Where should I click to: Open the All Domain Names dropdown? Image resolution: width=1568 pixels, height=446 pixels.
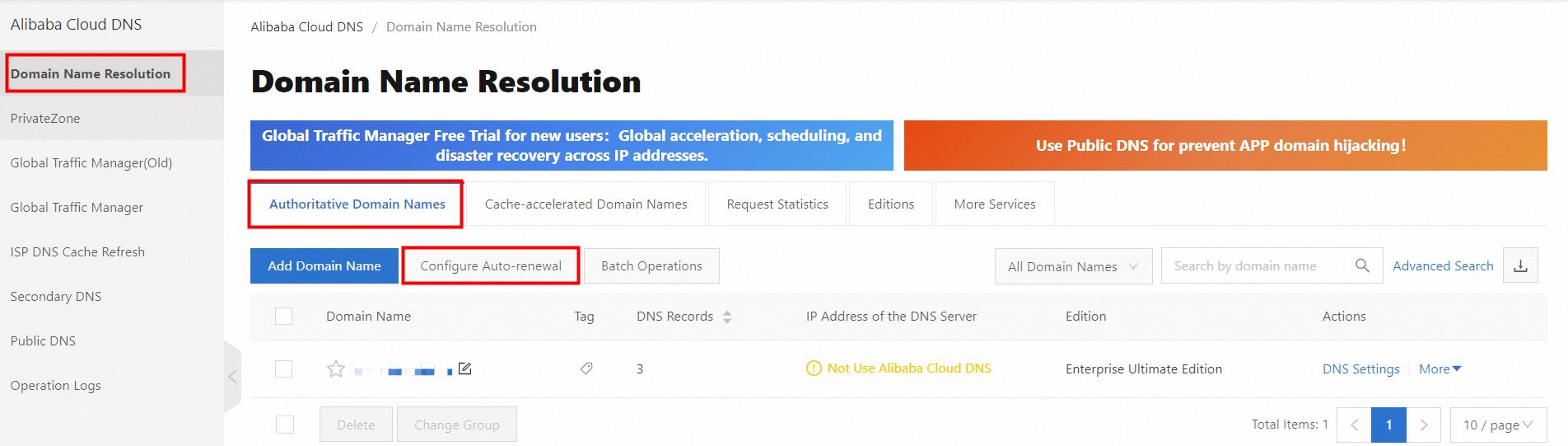tap(1073, 266)
